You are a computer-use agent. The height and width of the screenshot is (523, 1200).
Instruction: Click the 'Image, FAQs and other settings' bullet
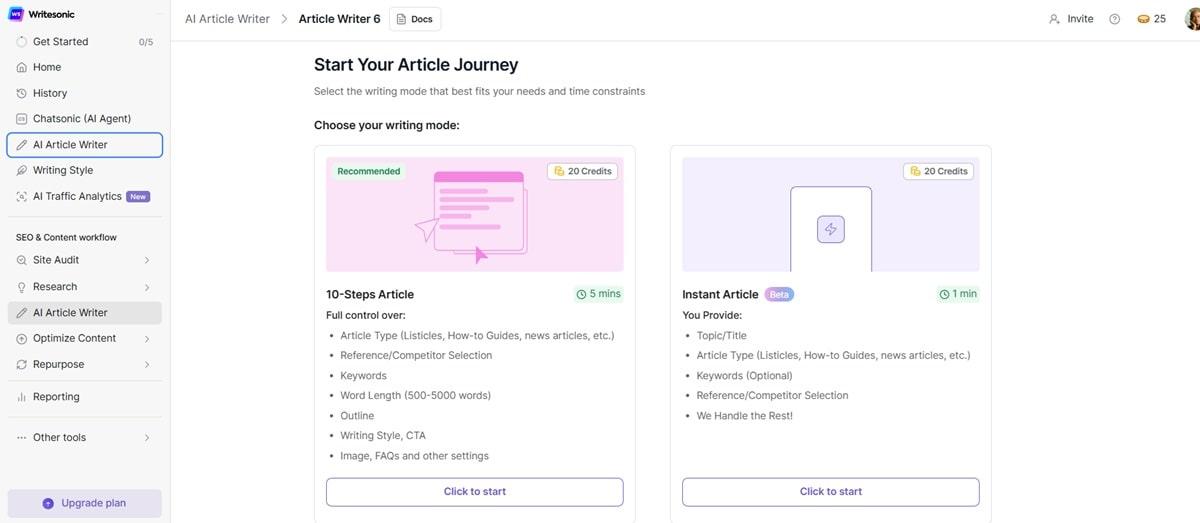tap(414, 456)
